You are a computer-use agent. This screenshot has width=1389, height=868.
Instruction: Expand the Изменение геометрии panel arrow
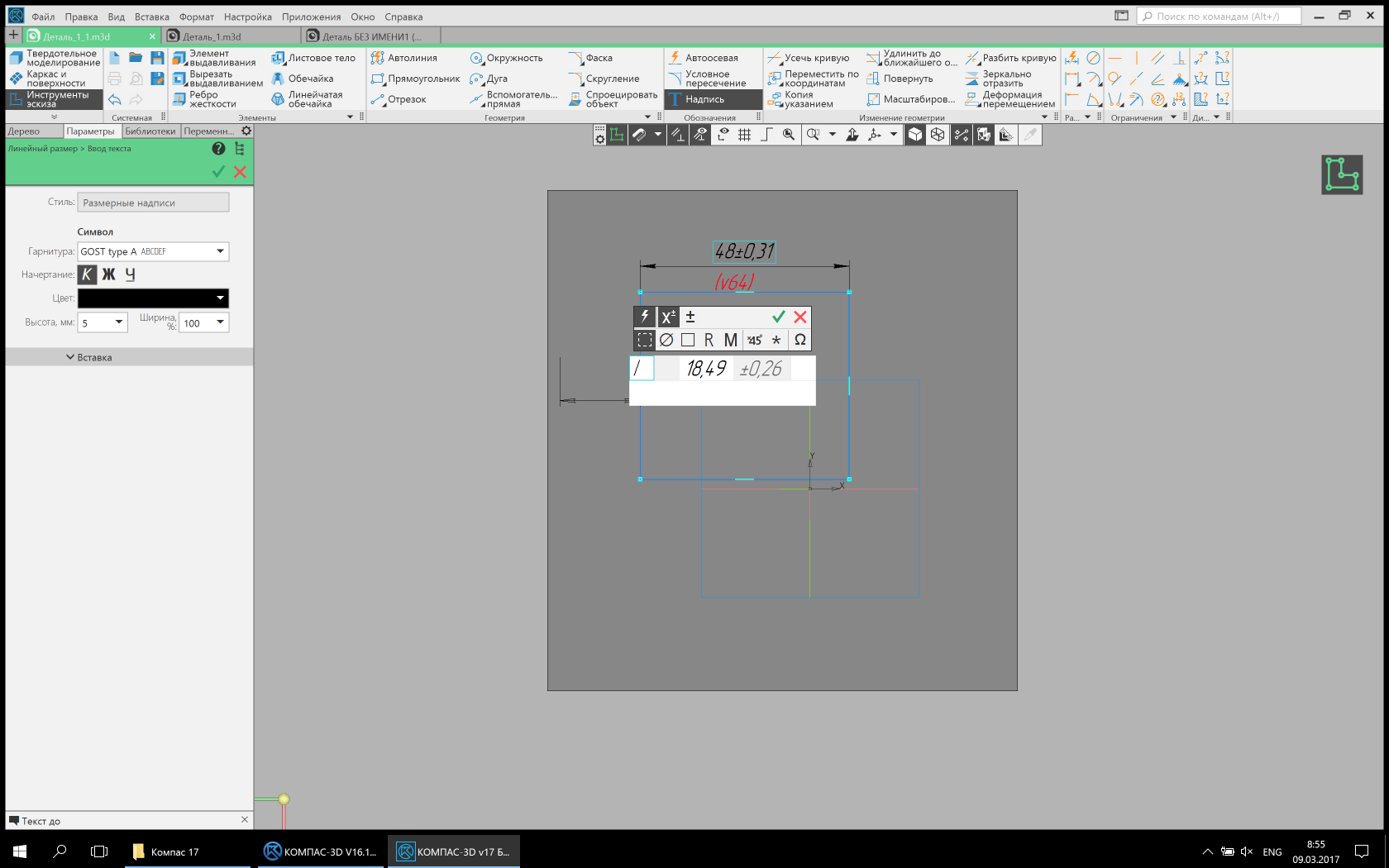point(1044,117)
